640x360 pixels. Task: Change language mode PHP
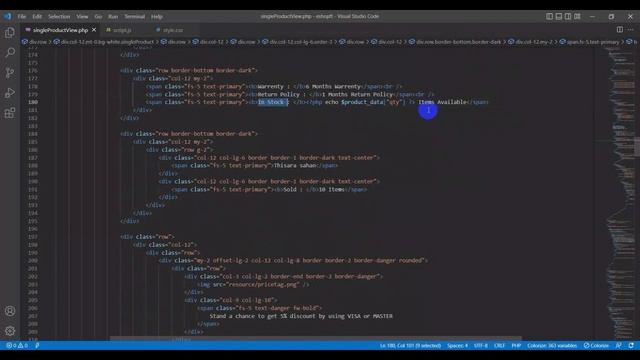pos(516,345)
